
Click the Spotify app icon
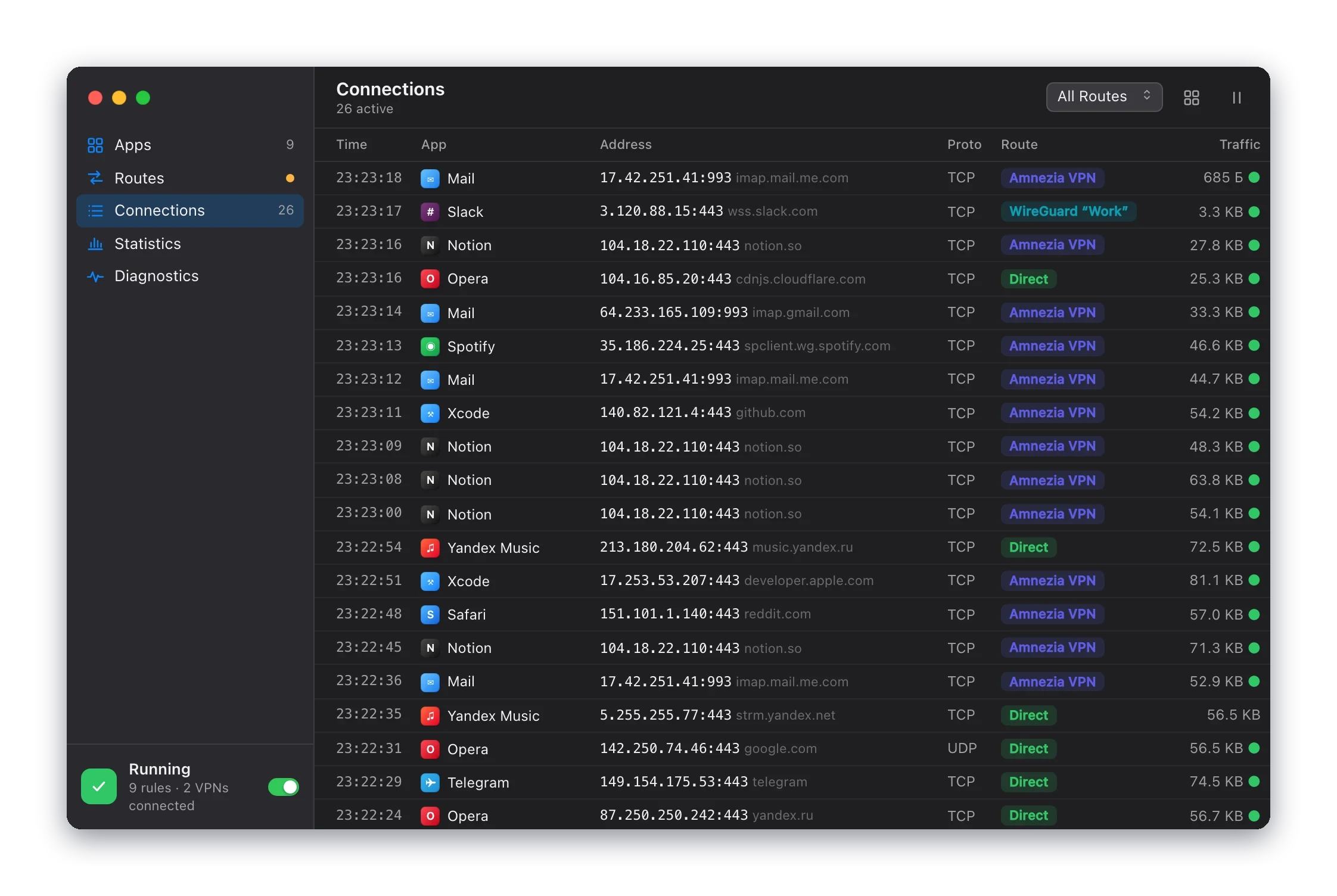point(430,346)
